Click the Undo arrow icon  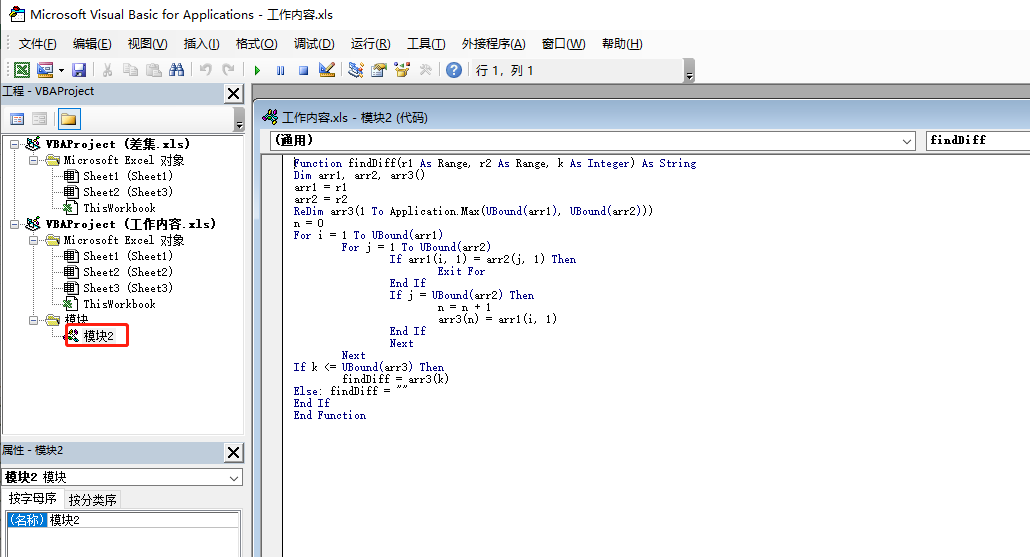pos(206,70)
